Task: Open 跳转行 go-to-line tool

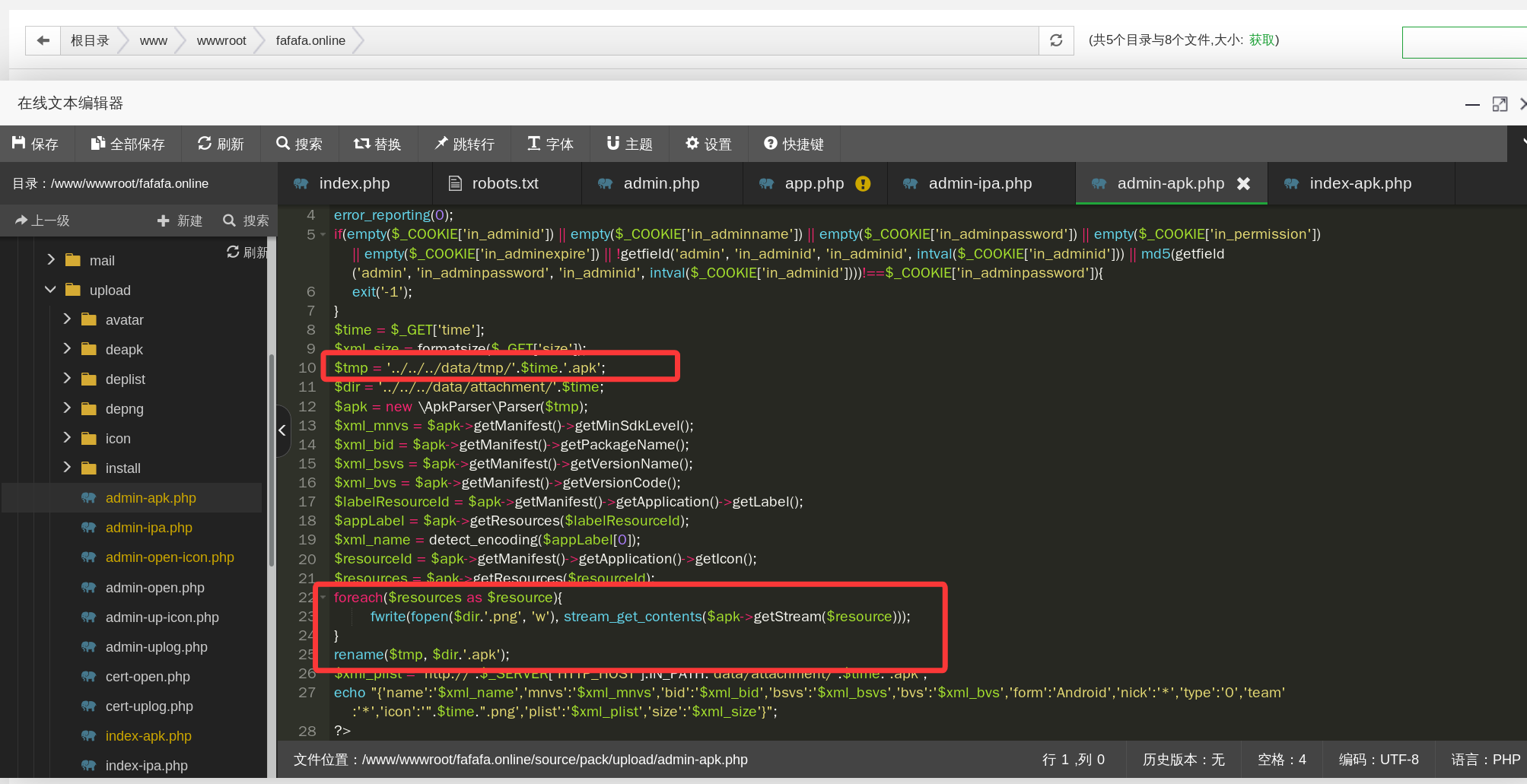Action: 464,144
